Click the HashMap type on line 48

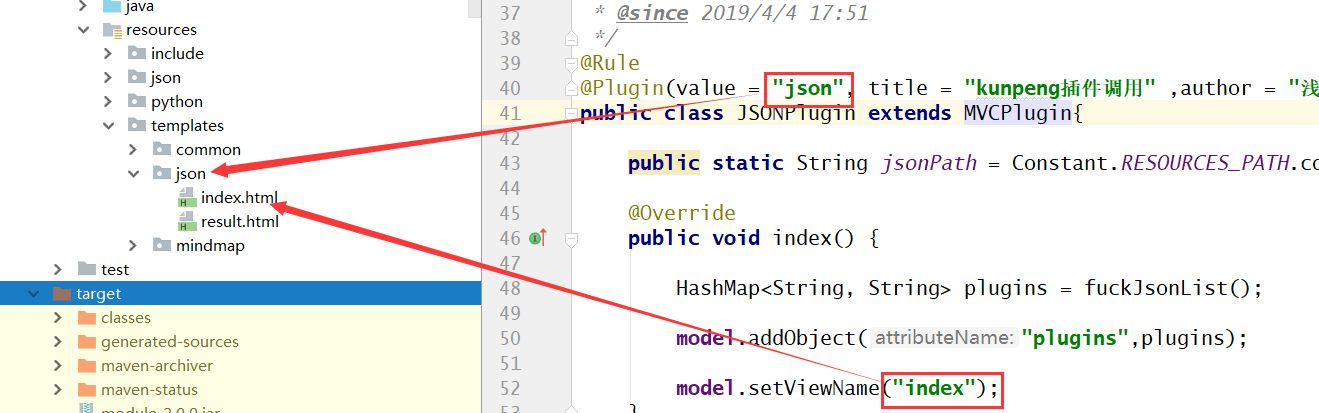(x=718, y=288)
